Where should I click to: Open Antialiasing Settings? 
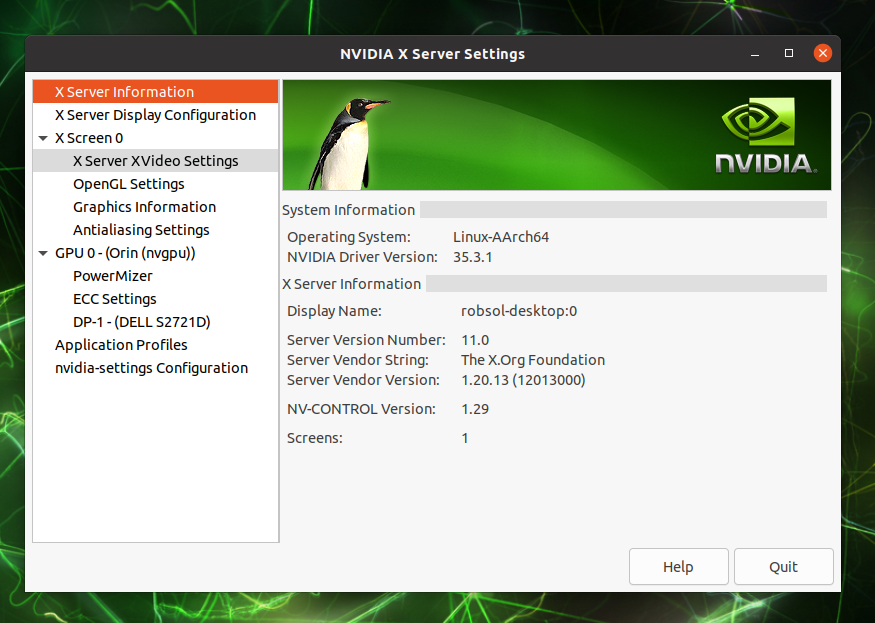click(141, 230)
